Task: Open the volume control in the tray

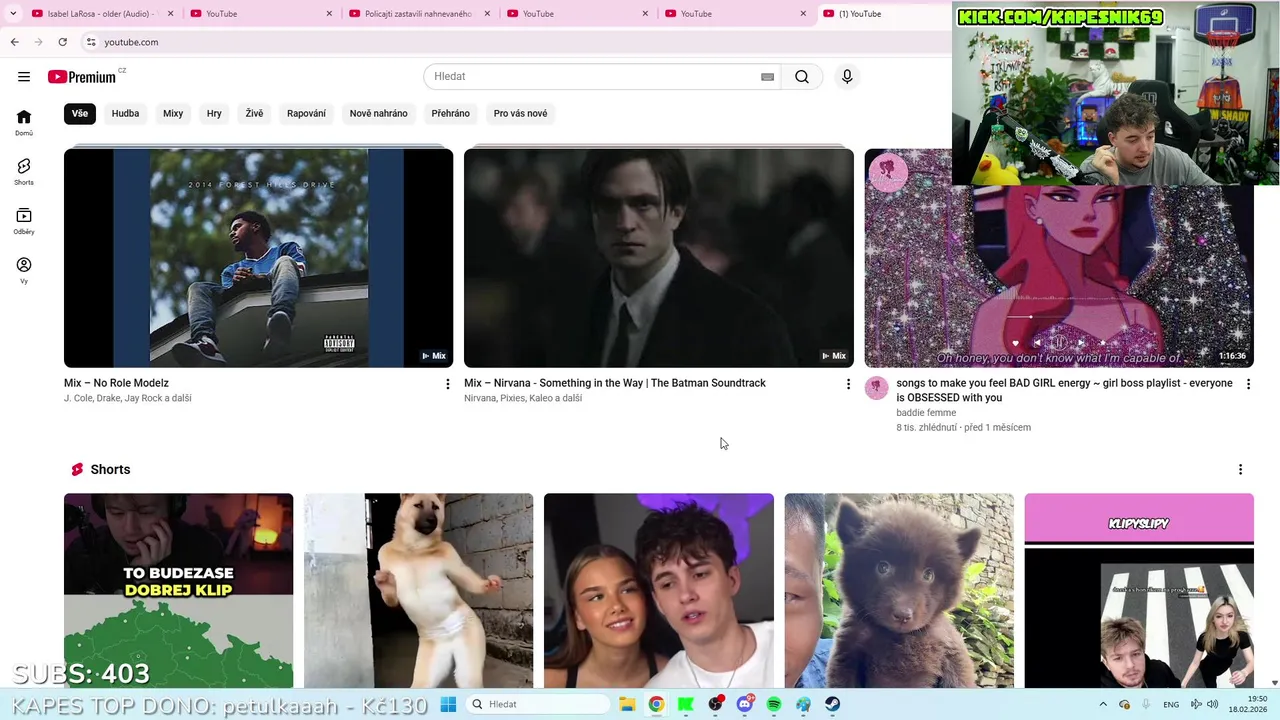Action: (x=1212, y=704)
